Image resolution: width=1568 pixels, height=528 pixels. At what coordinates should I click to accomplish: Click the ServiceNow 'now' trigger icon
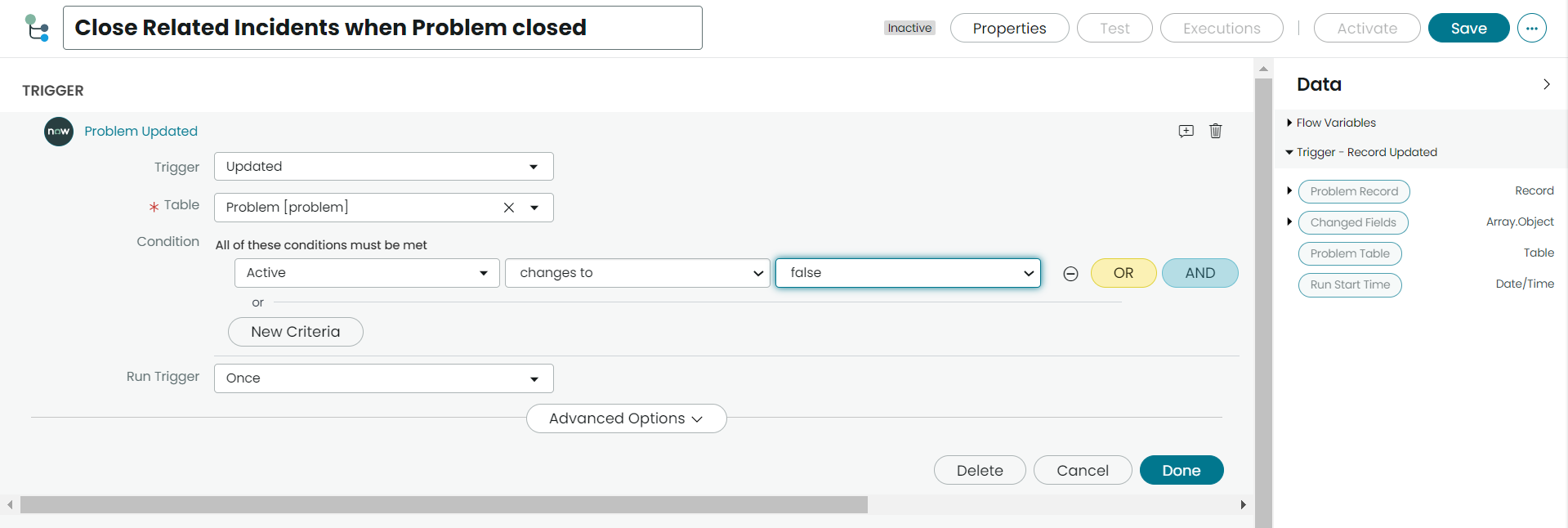pyautogui.click(x=59, y=132)
